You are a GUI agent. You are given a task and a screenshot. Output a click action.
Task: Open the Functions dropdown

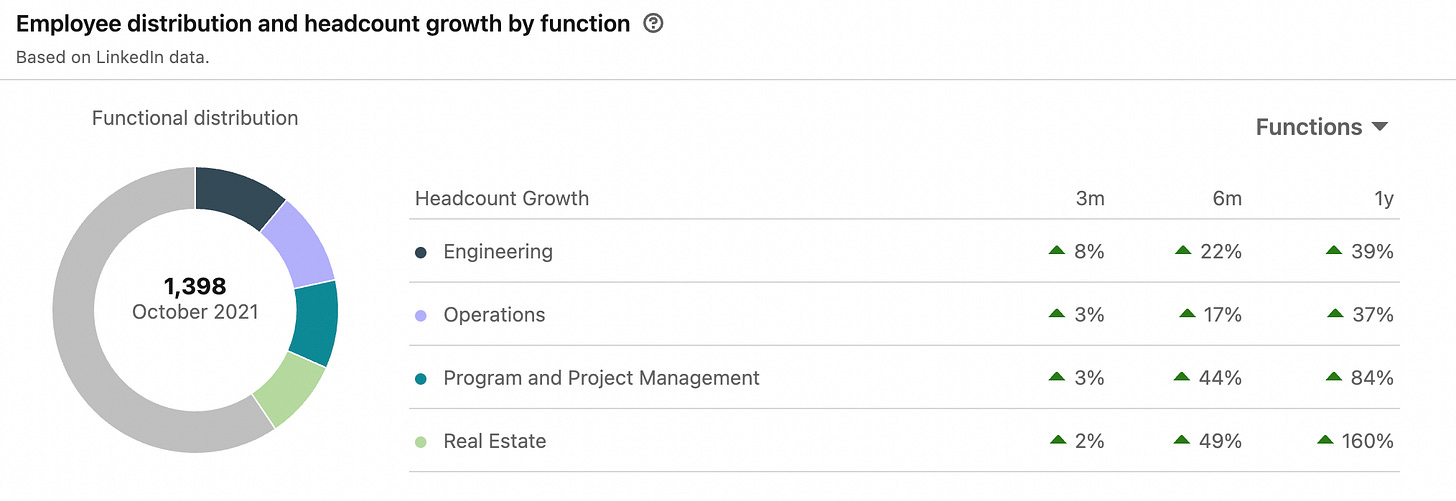[x=1322, y=127]
